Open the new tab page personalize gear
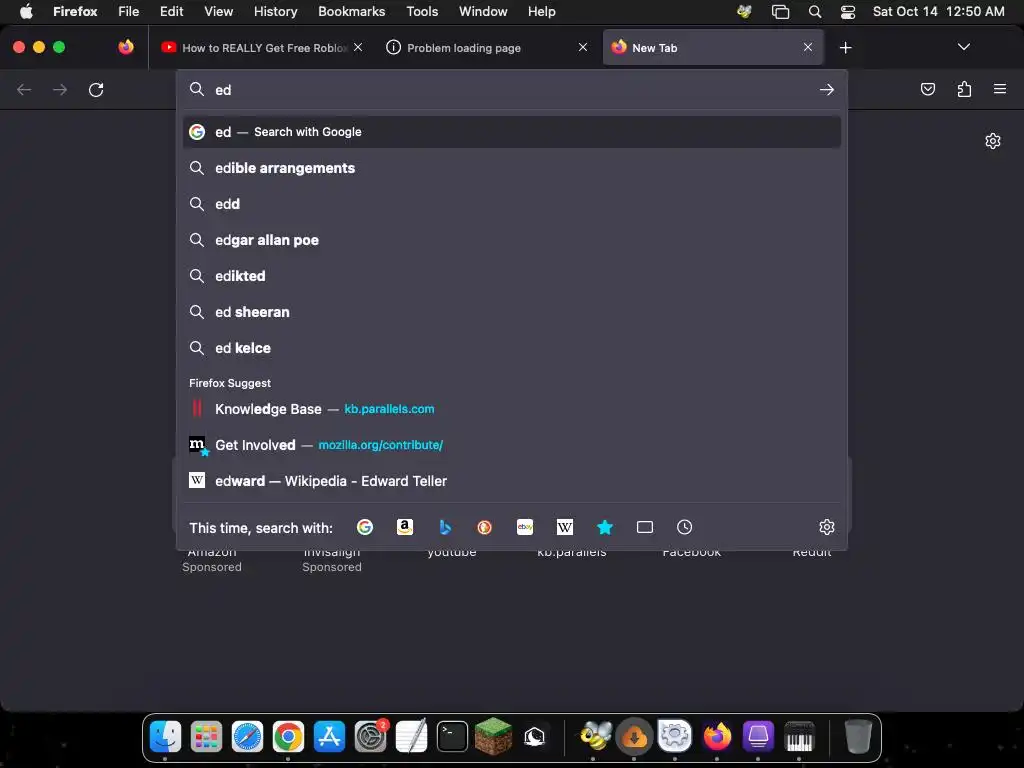The image size is (1024, 768). 993,141
